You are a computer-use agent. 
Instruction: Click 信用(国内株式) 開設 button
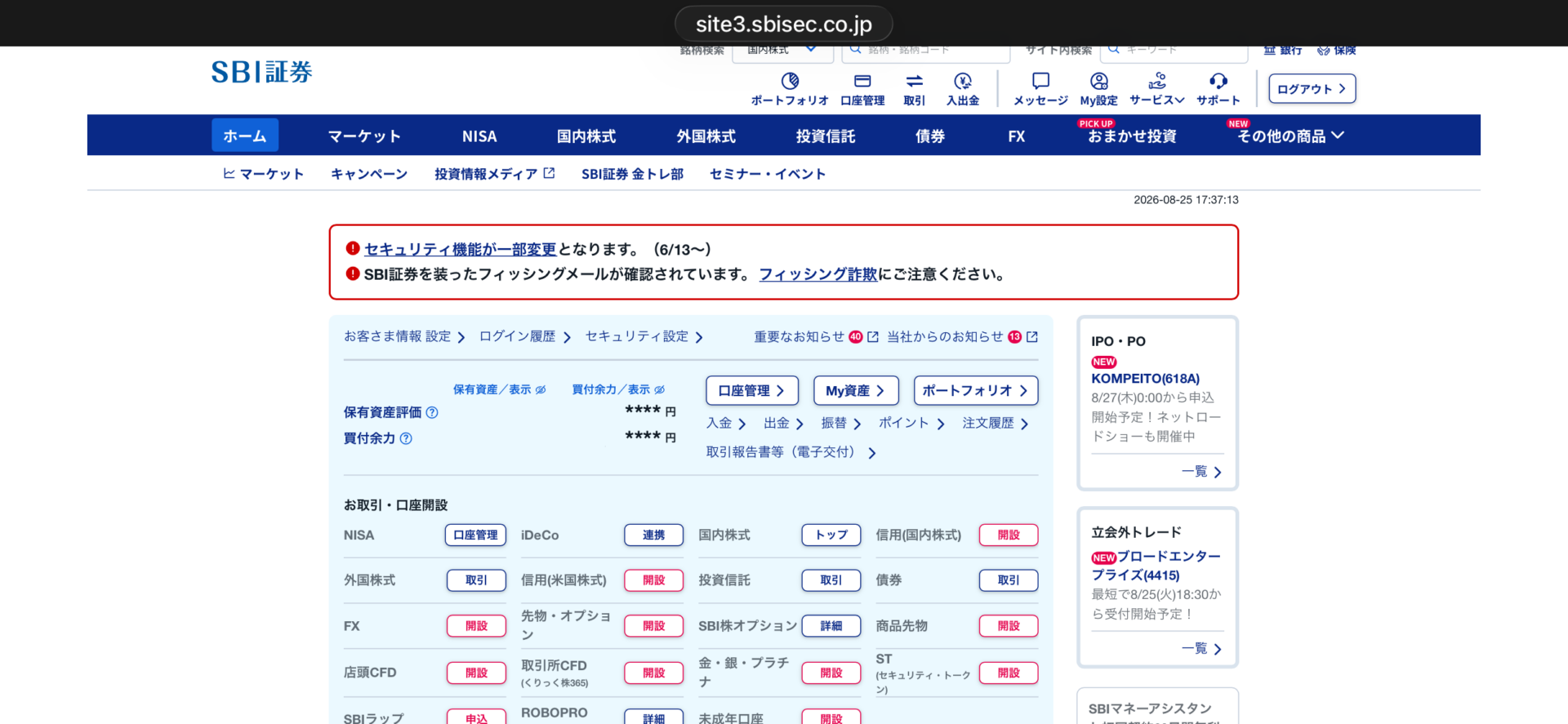1009,535
